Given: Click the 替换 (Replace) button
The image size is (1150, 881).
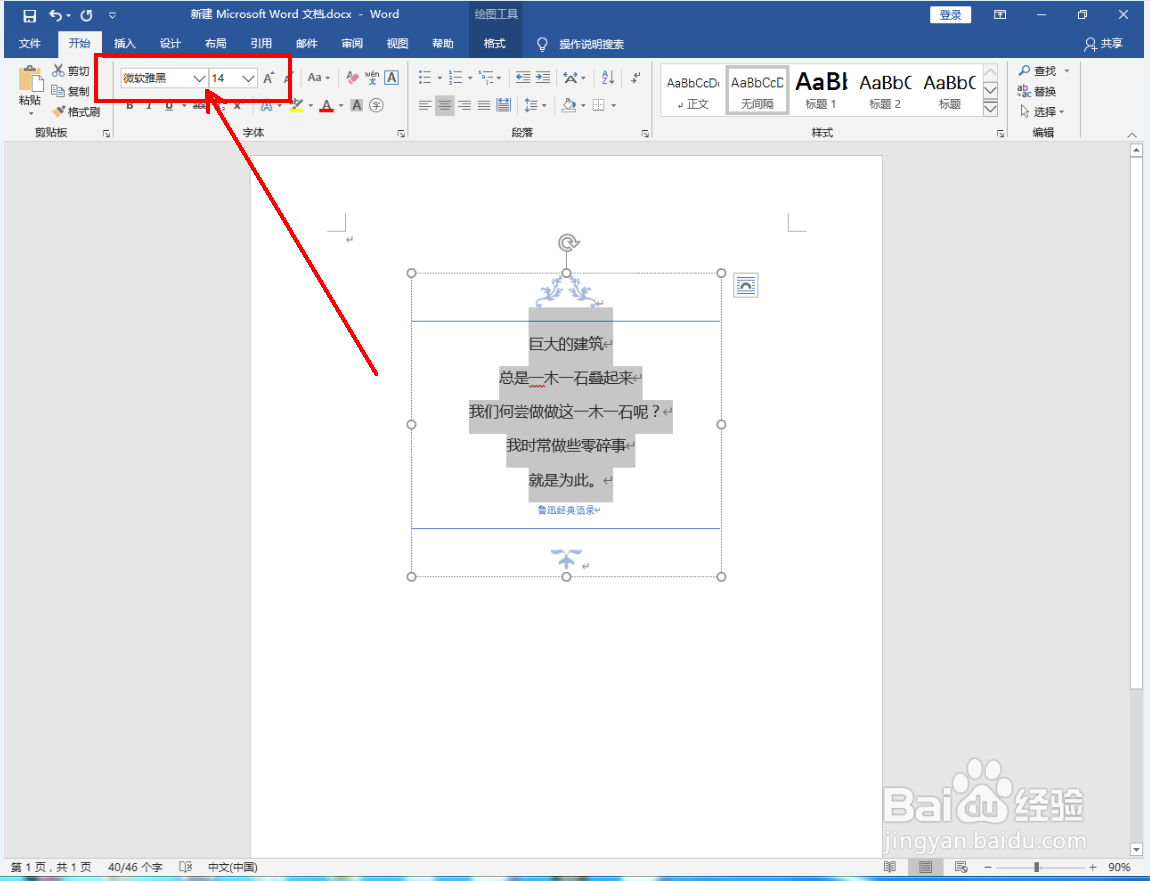Looking at the screenshot, I should 1040,91.
